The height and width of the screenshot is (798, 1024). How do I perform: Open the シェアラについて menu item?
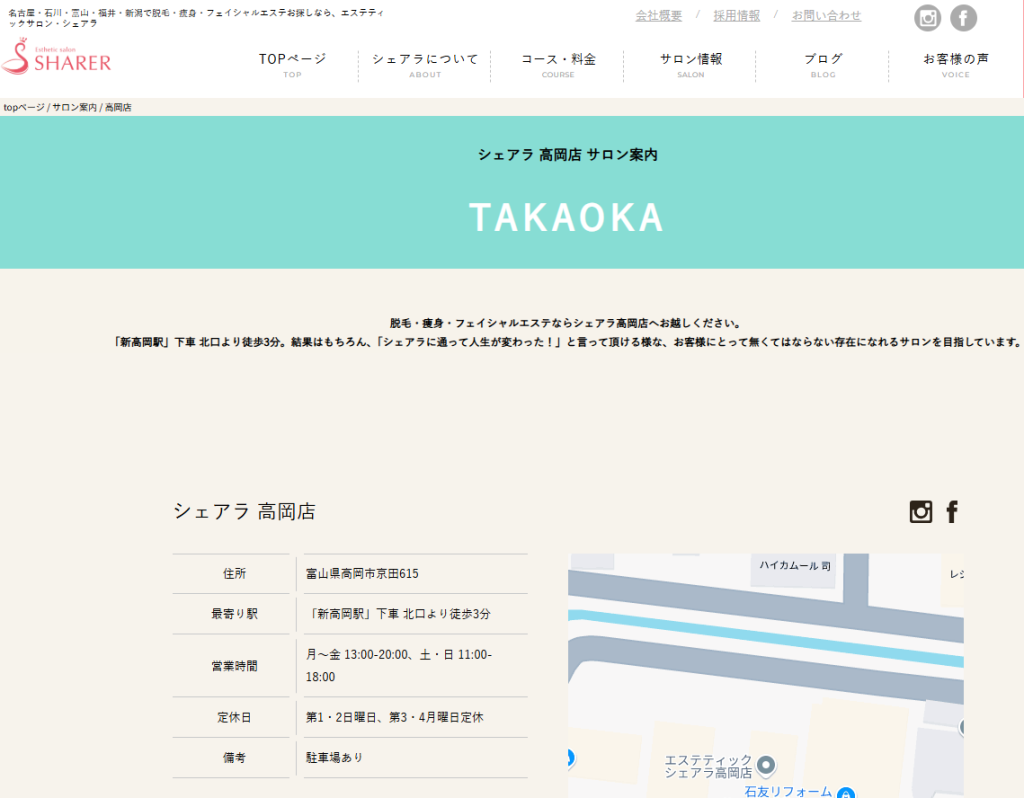tap(425, 65)
